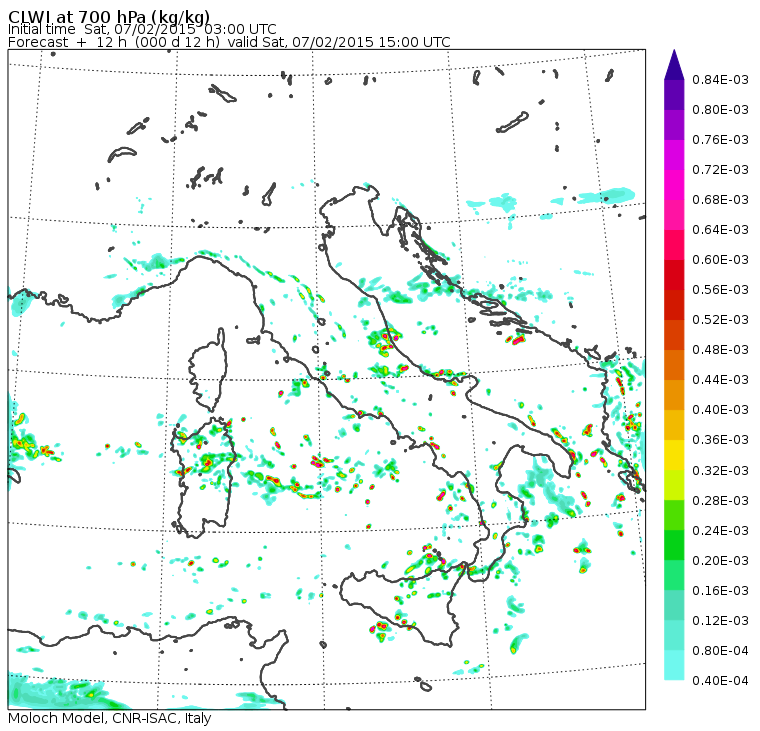Screen dimensions: 760x731
Task: Click the 0.52E-03 colorbar label
Action: click(720, 320)
